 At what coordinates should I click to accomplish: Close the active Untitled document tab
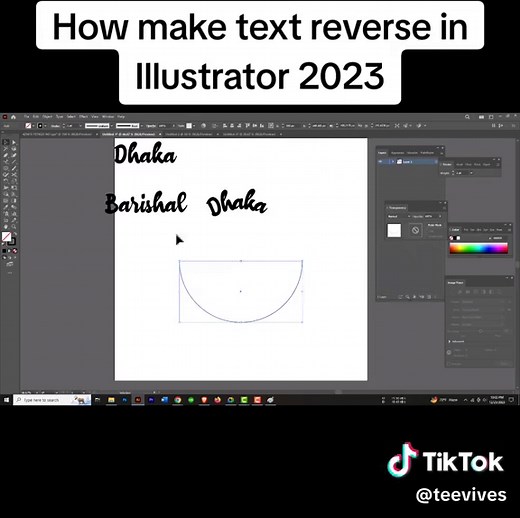(160, 134)
